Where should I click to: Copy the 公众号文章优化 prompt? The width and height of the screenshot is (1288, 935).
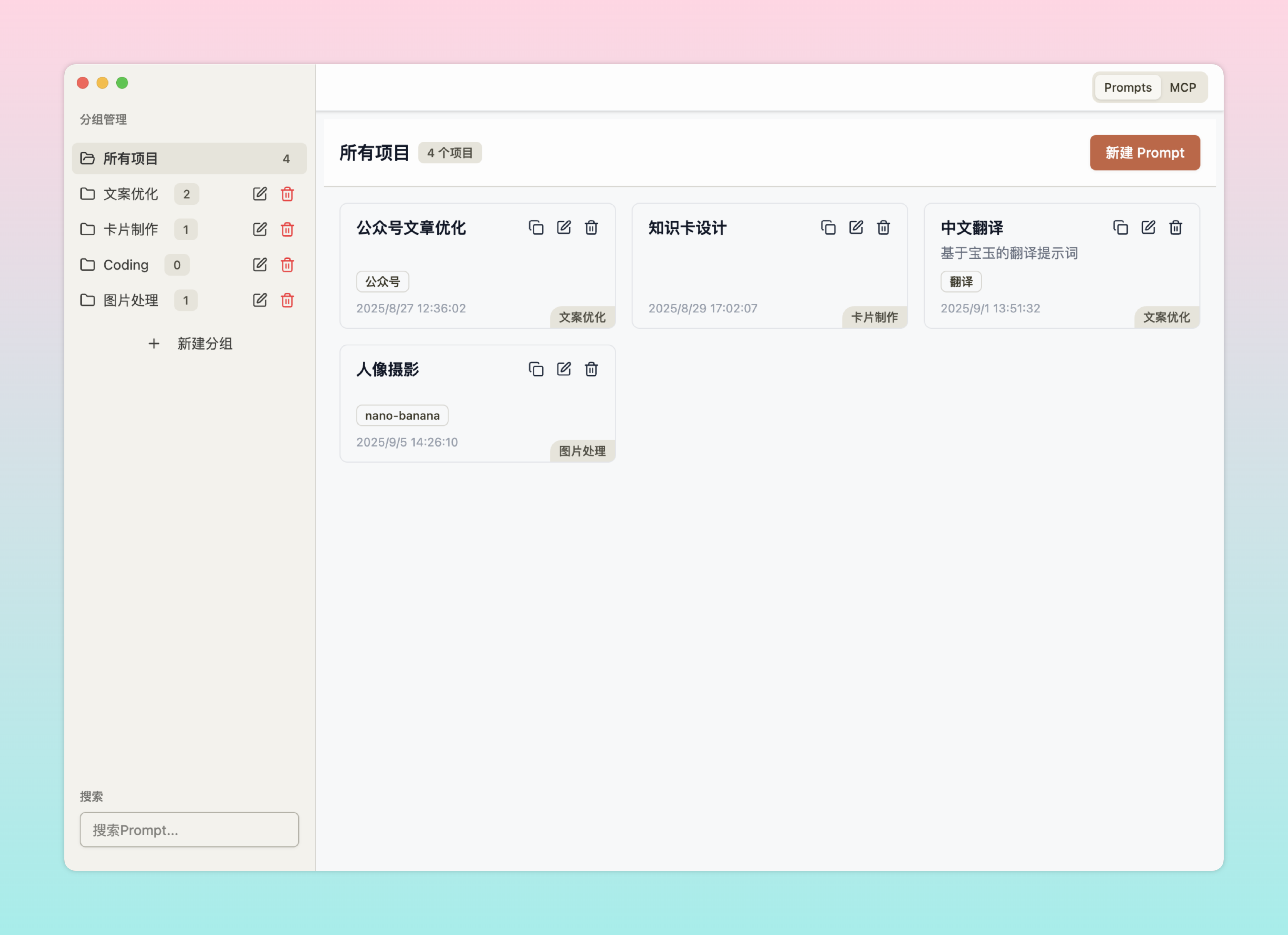pyautogui.click(x=536, y=228)
